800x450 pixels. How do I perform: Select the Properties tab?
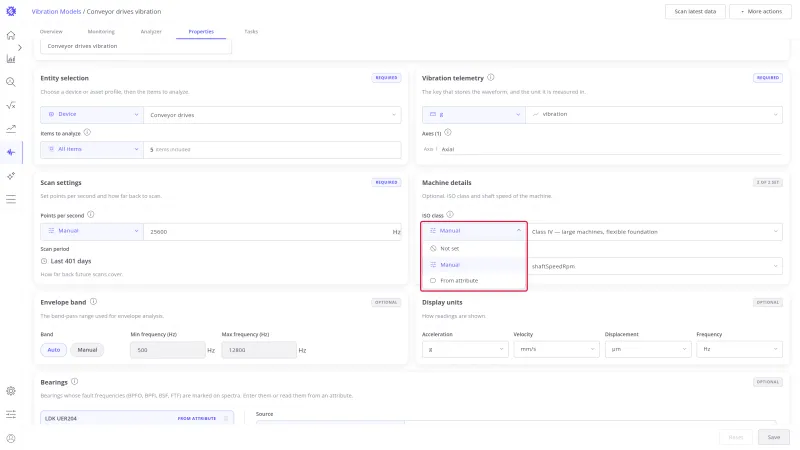click(x=201, y=32)
